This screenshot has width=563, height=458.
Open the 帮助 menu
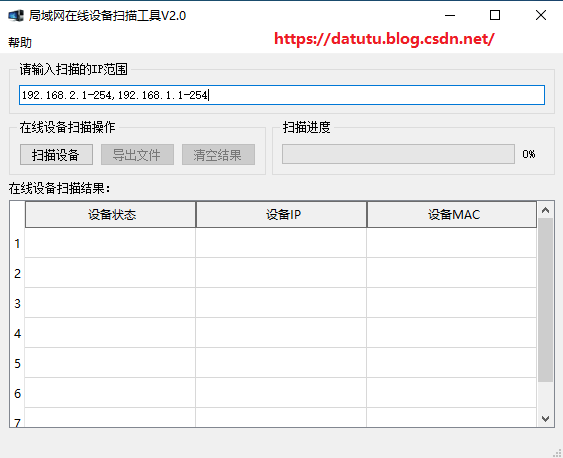pos(20,43)
